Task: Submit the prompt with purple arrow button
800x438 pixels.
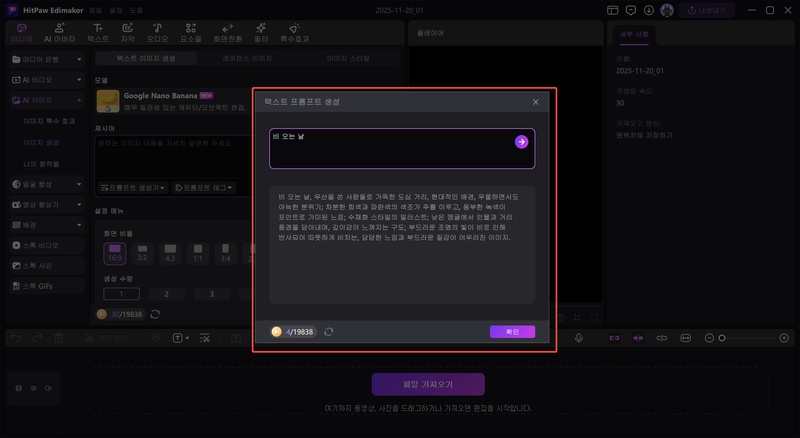Action: click(x=521, y=142)
